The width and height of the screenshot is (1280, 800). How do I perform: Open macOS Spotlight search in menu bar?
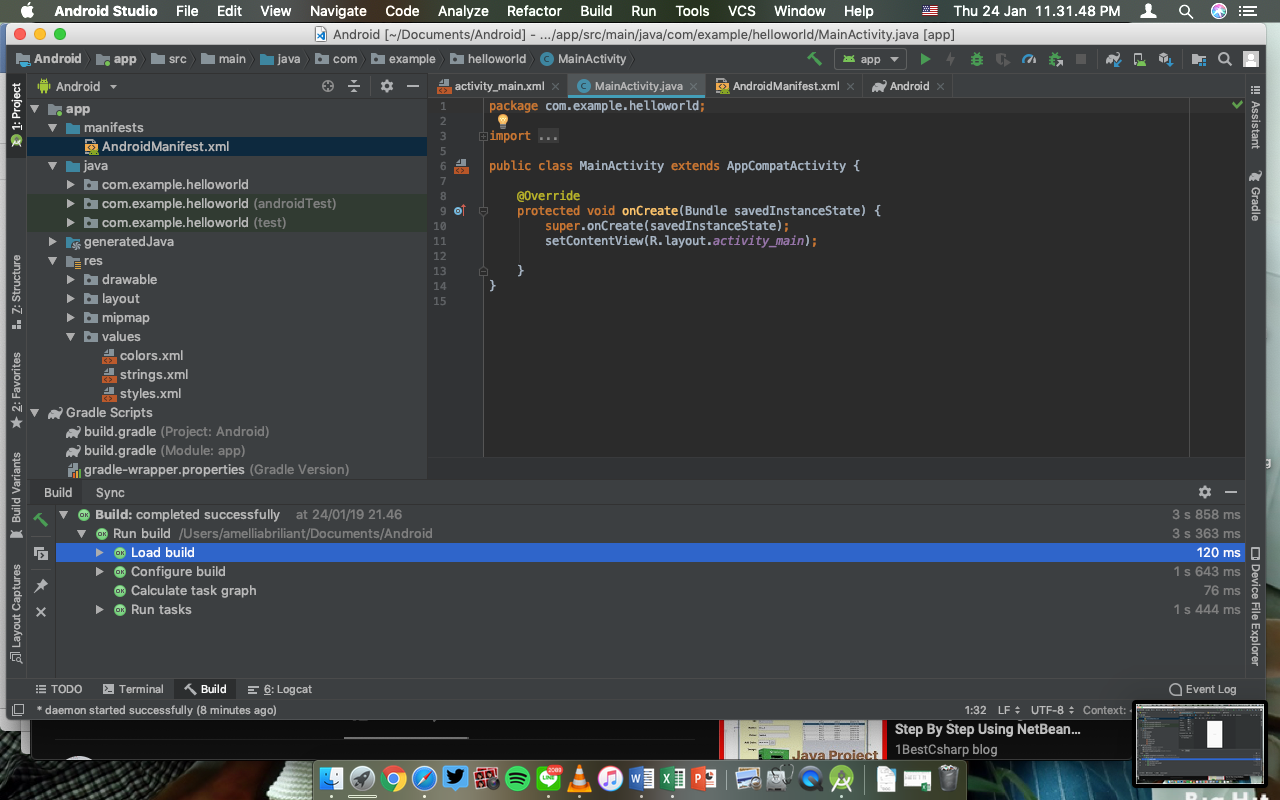tap(1186, 11)
